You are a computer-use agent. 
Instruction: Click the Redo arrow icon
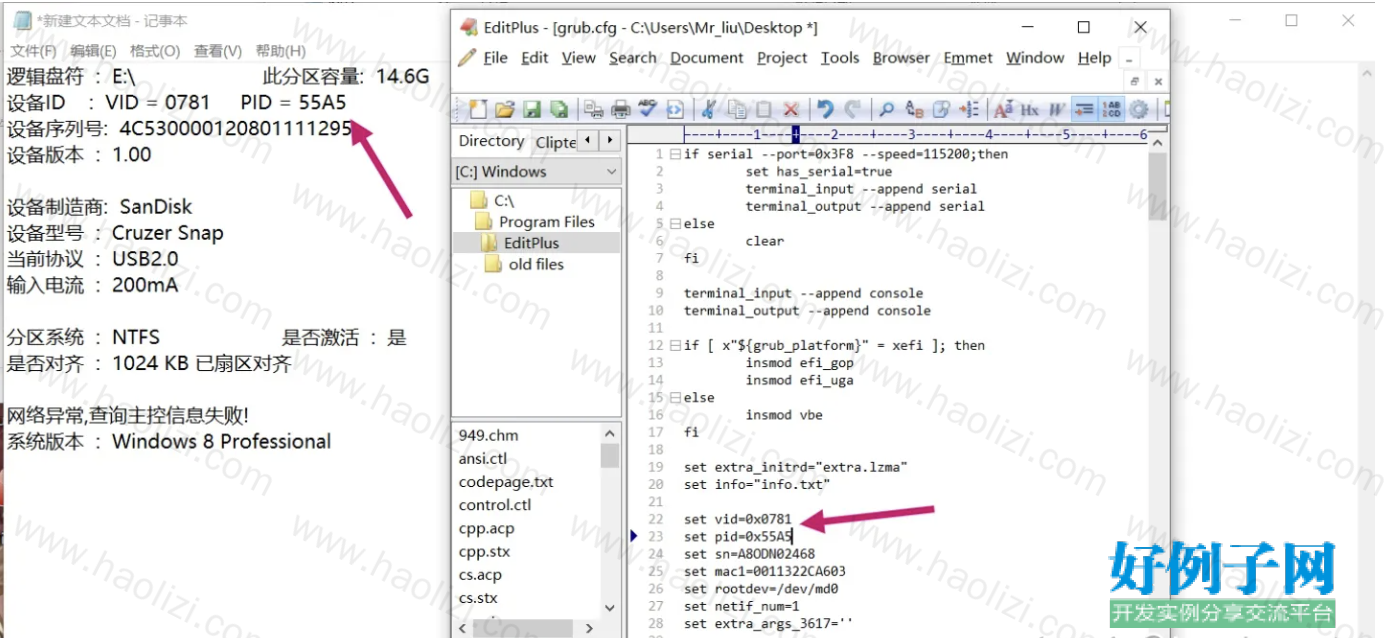852,109
